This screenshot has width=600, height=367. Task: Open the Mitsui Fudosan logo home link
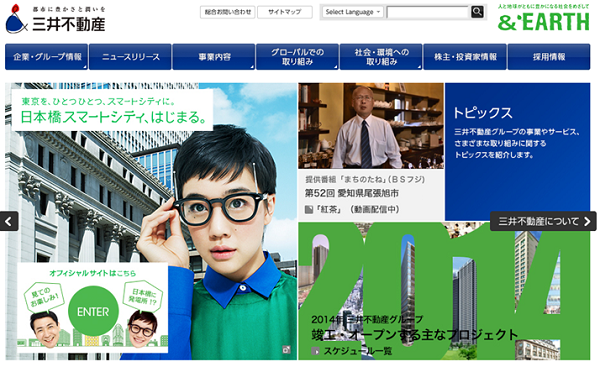55,19
